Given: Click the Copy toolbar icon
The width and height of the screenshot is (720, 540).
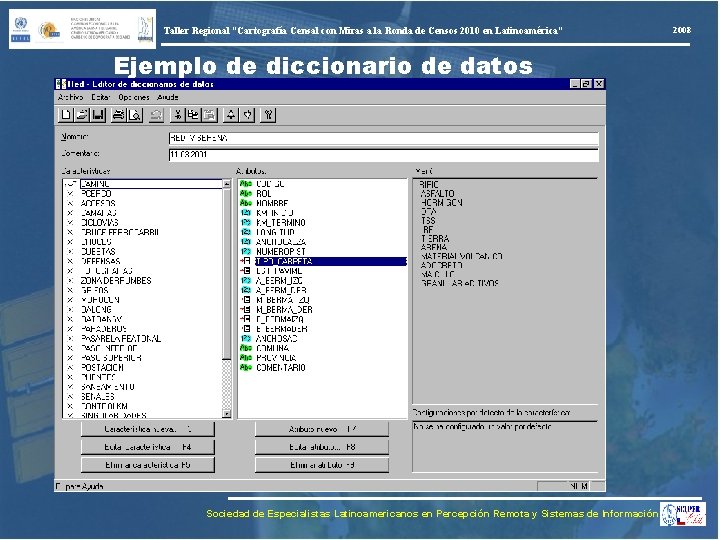Looking at the screenshot, I should coord(193,115).
